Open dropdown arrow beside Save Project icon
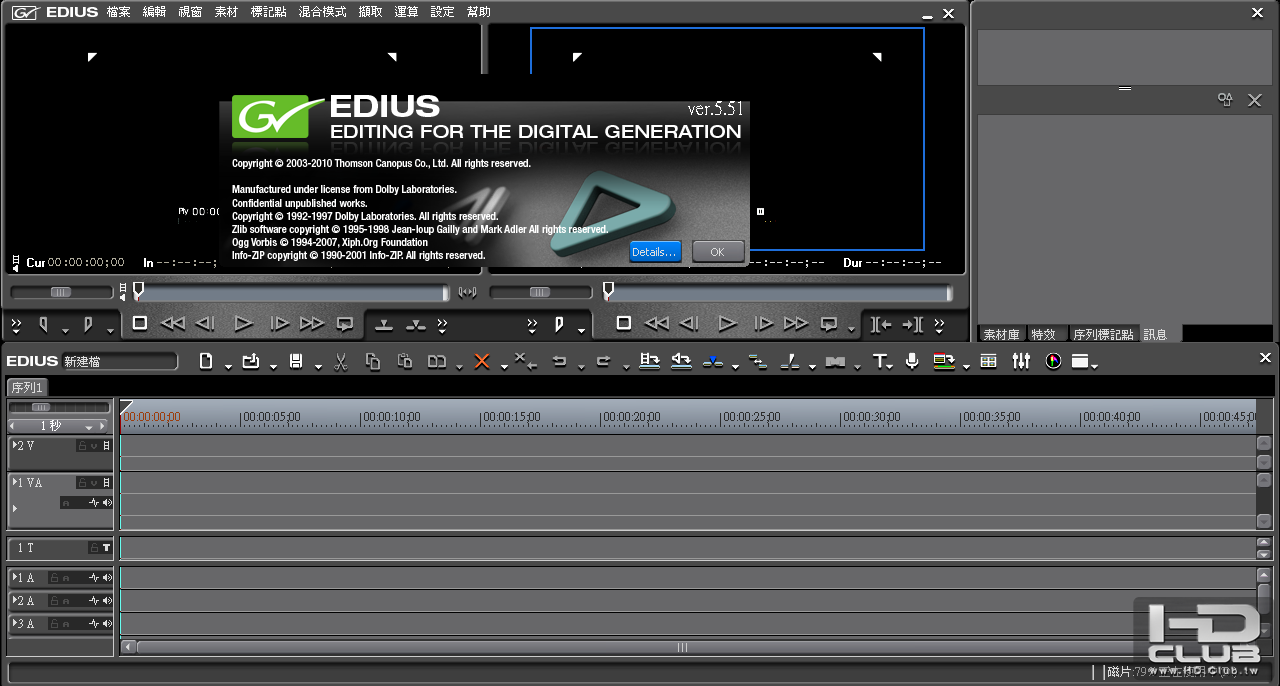The width and height of the screenshot is (1280, 686). 318,366
